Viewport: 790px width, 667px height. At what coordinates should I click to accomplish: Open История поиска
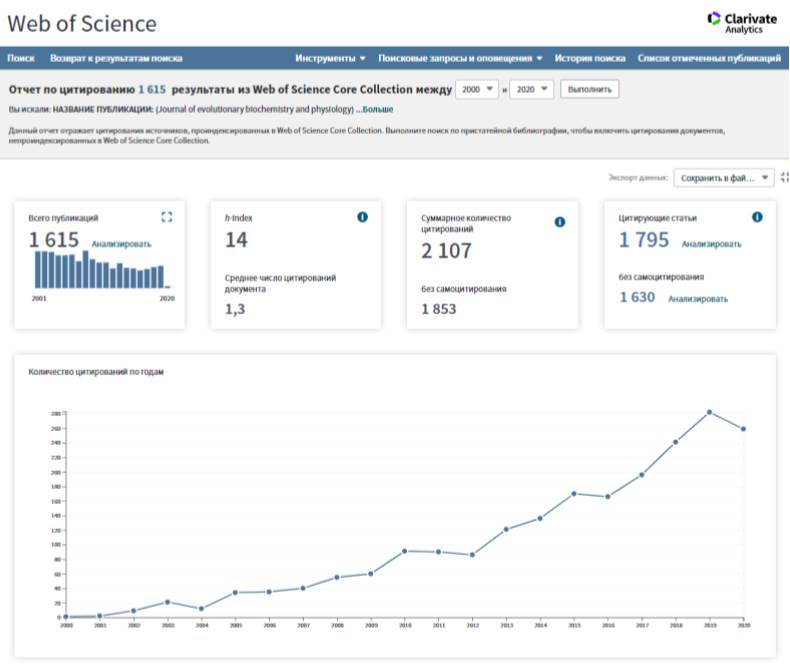[589, 58]
